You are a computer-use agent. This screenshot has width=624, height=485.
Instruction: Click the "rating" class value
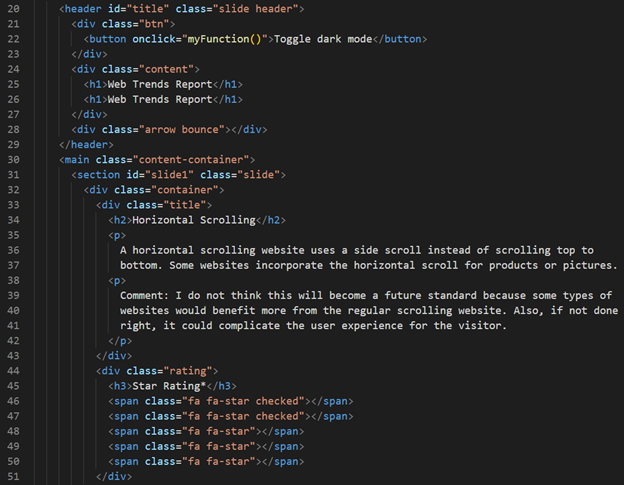point(187,371)
